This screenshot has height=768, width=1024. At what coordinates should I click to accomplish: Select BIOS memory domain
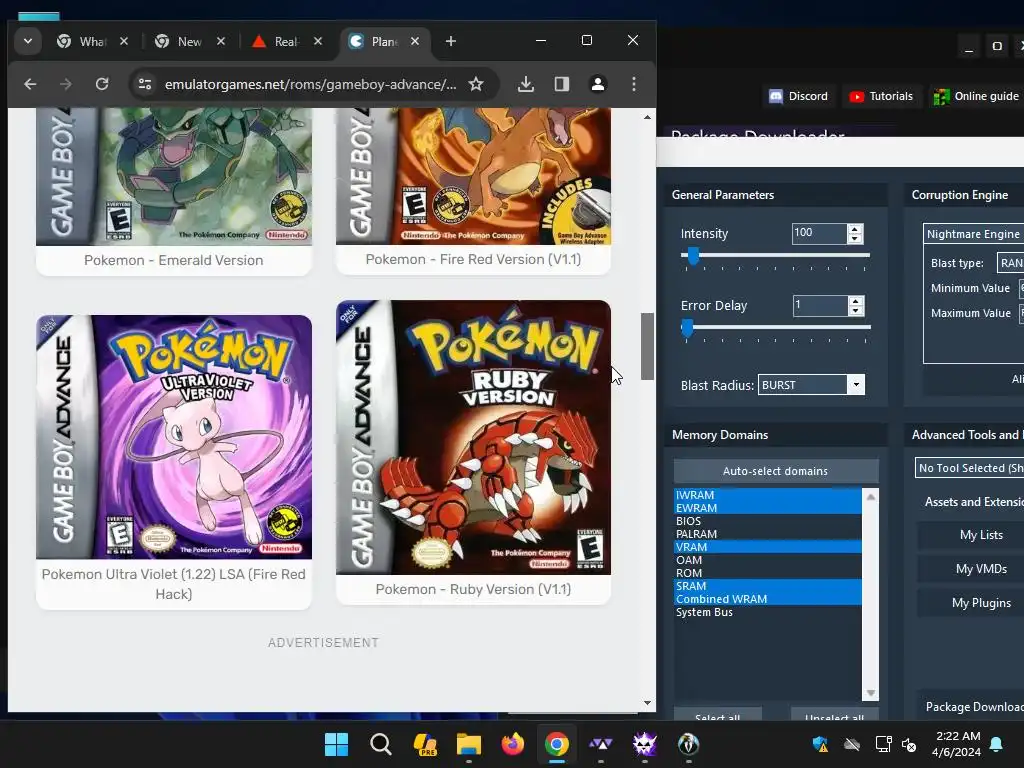click(x=768, y=521)
